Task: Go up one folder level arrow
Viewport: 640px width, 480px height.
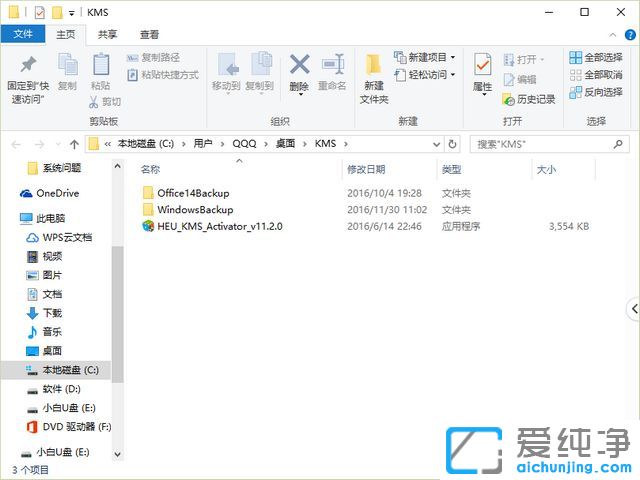Action: pos(74,144)
